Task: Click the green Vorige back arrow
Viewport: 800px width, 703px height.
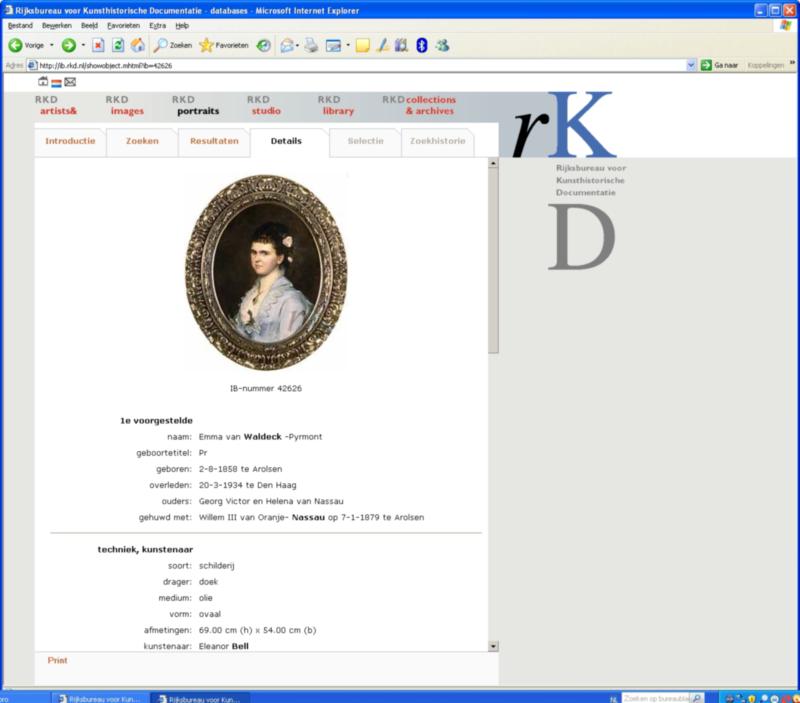Action: coord(15,45)
